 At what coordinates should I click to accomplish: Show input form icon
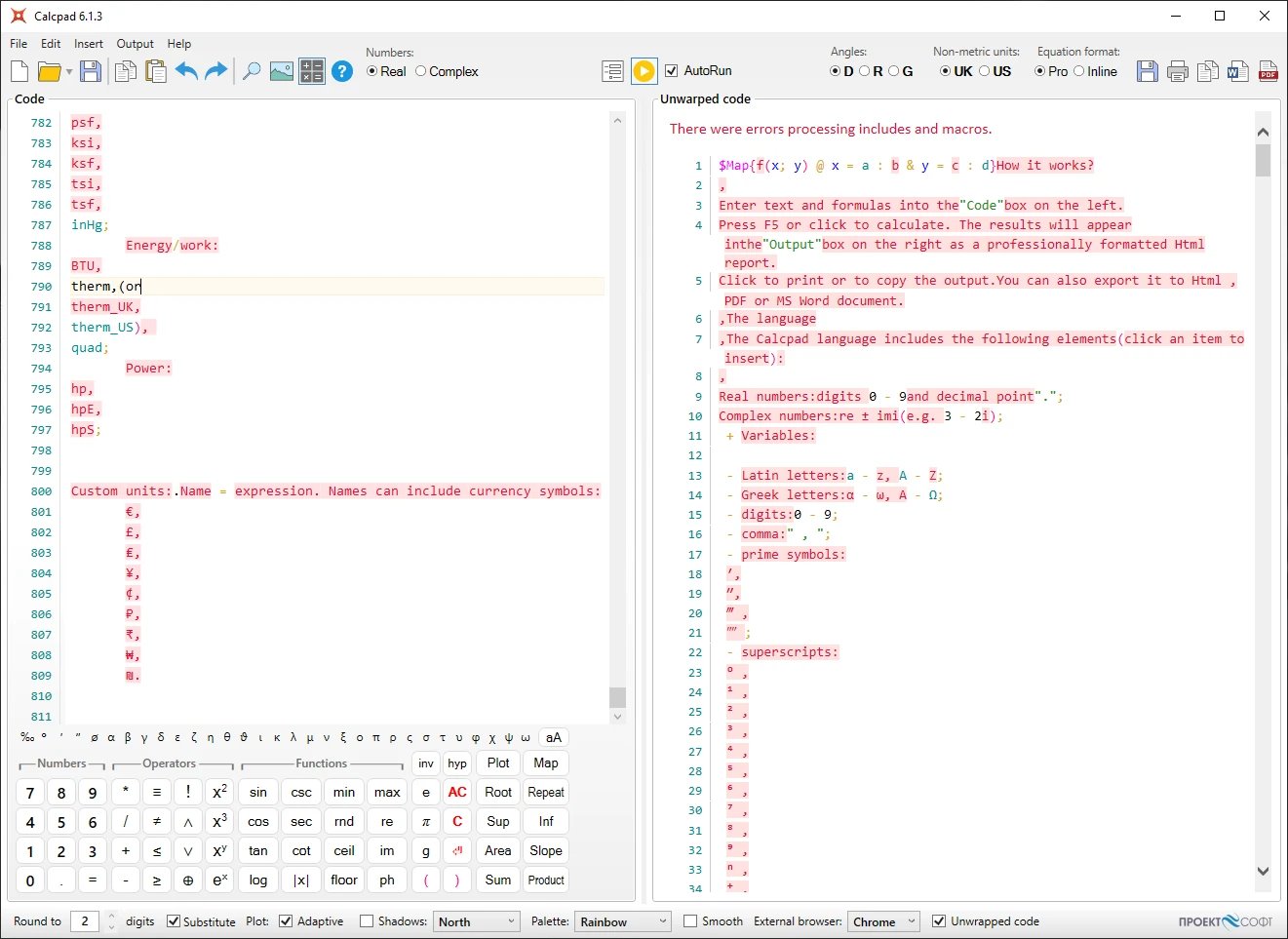tap(613, 71)
